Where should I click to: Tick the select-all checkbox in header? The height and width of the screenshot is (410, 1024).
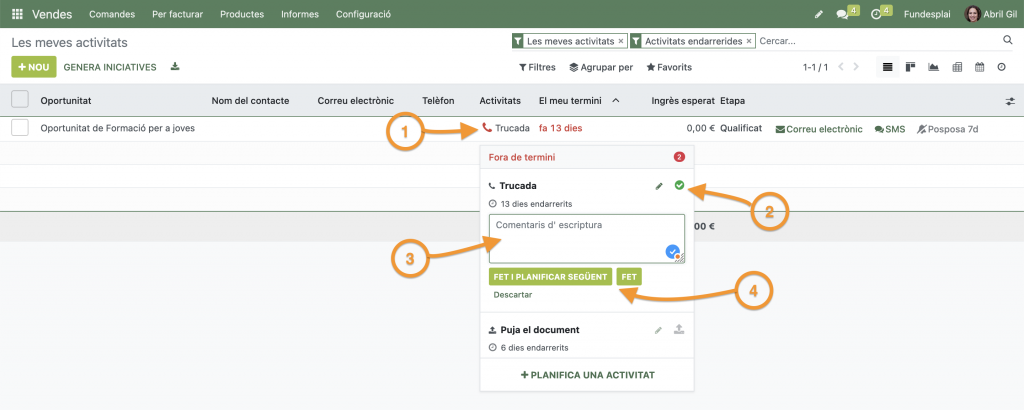(20, 100)
